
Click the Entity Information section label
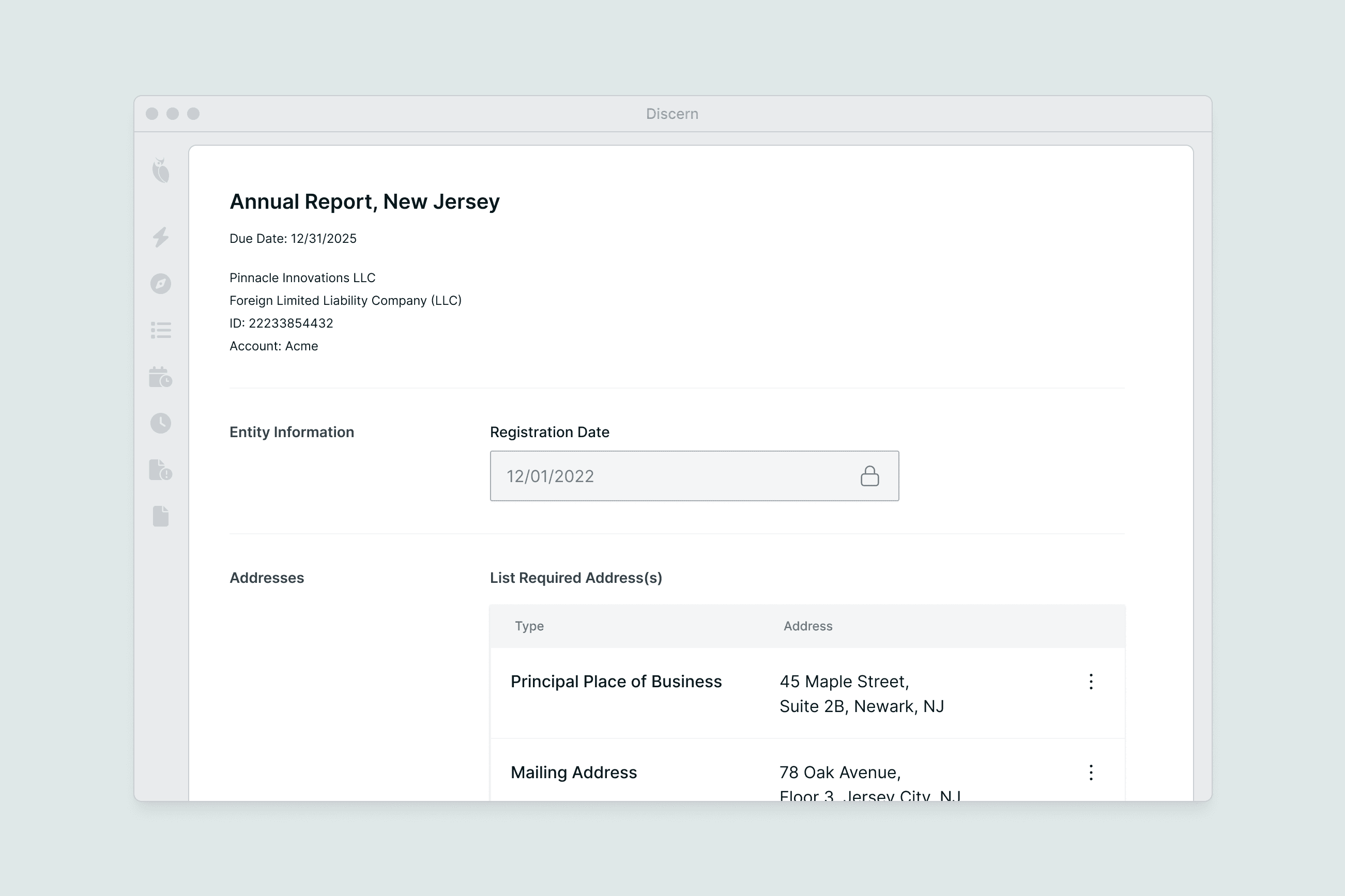point(292,432)
